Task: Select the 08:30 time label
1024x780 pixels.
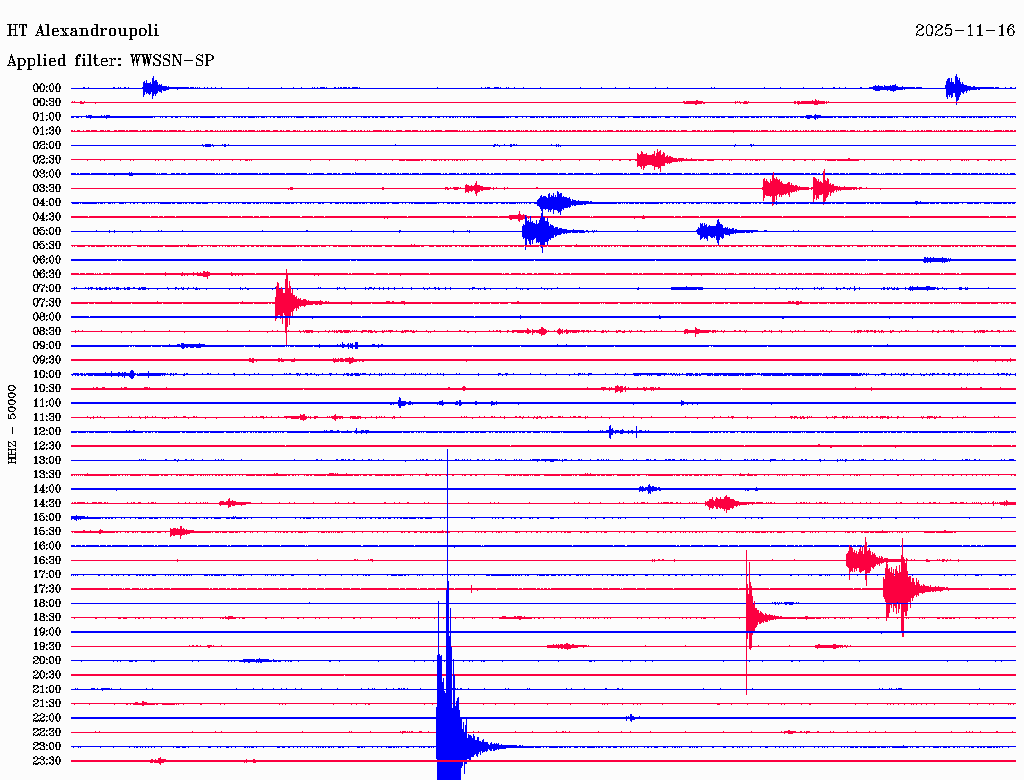Action: [x=47, y=332]
